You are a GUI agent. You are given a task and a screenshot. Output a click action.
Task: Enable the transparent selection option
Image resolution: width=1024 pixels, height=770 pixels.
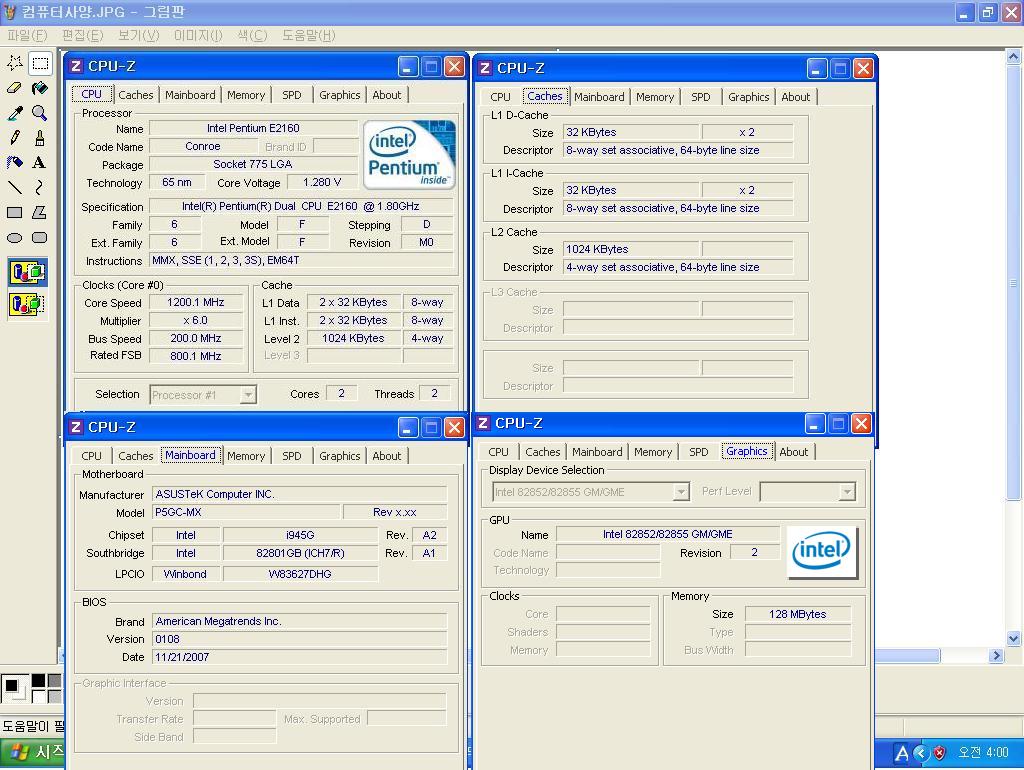tap(27, 304)
